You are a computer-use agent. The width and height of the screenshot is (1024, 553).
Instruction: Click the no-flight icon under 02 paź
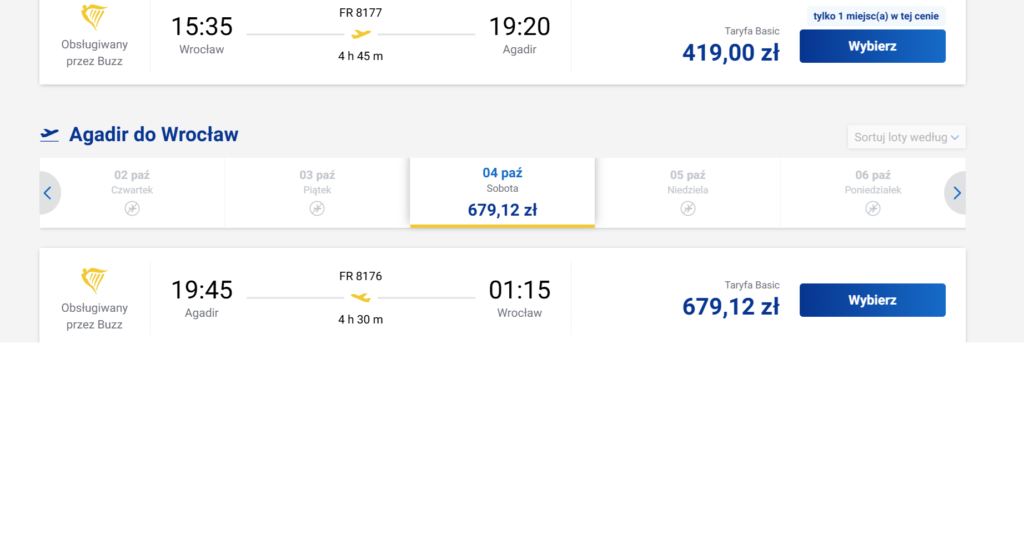132,208
